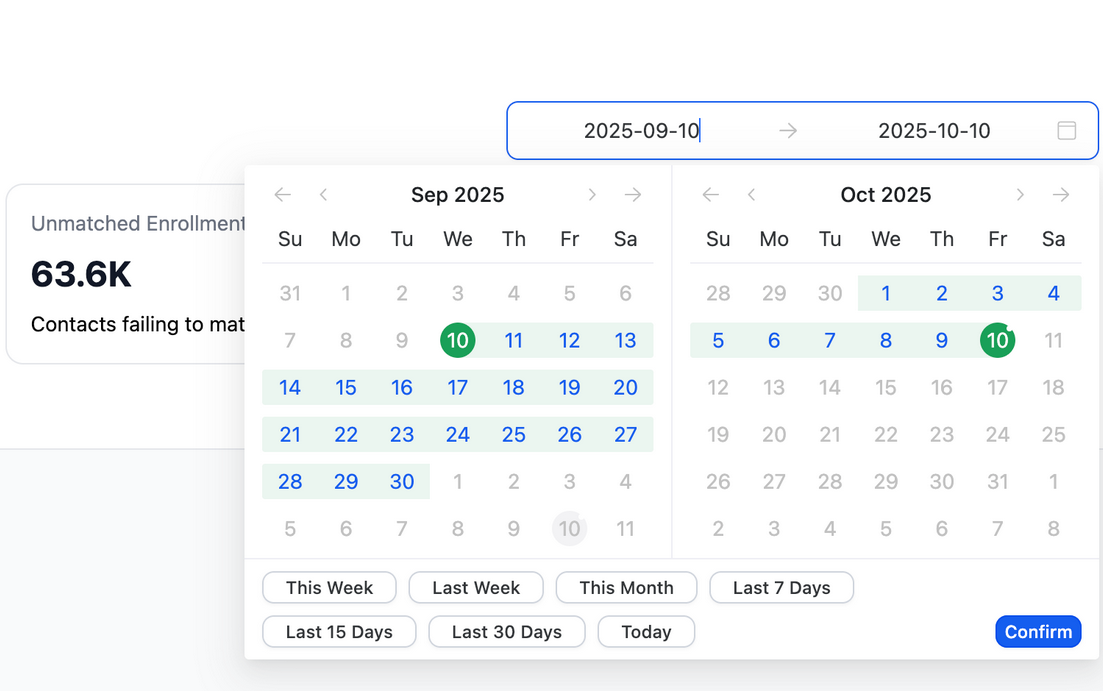Go to next year in Sep 2025 panel
Viewport: 1103px width, 691px height.
[633, 195]
